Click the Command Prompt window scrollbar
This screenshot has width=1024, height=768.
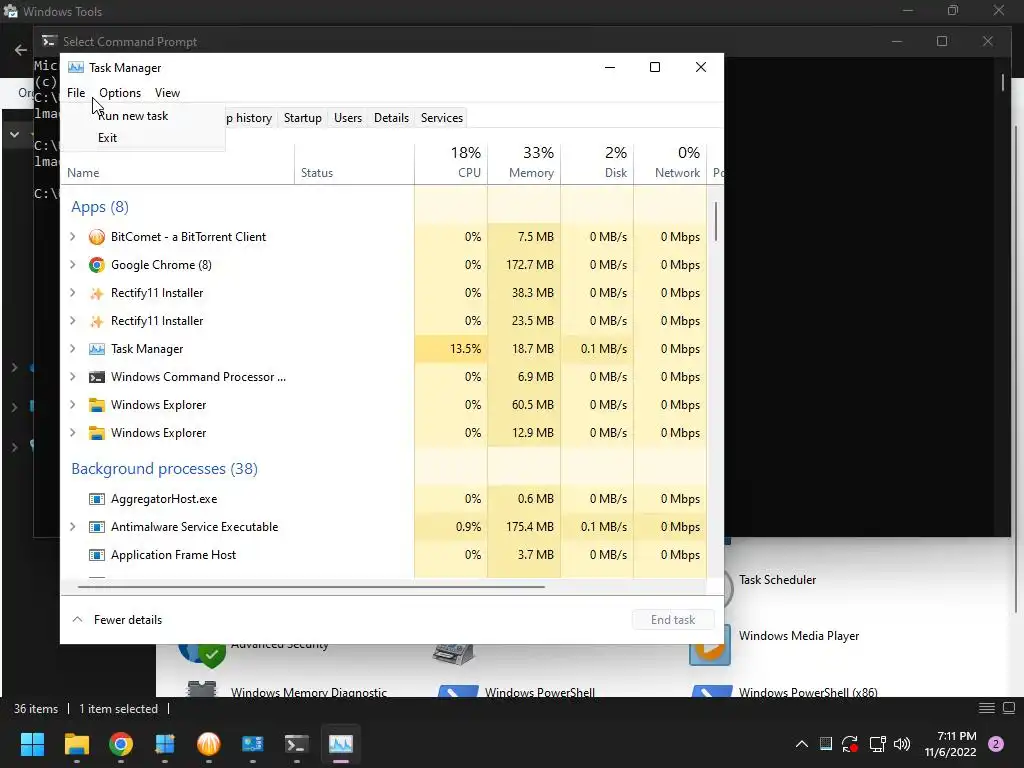tap(1002, 82)
